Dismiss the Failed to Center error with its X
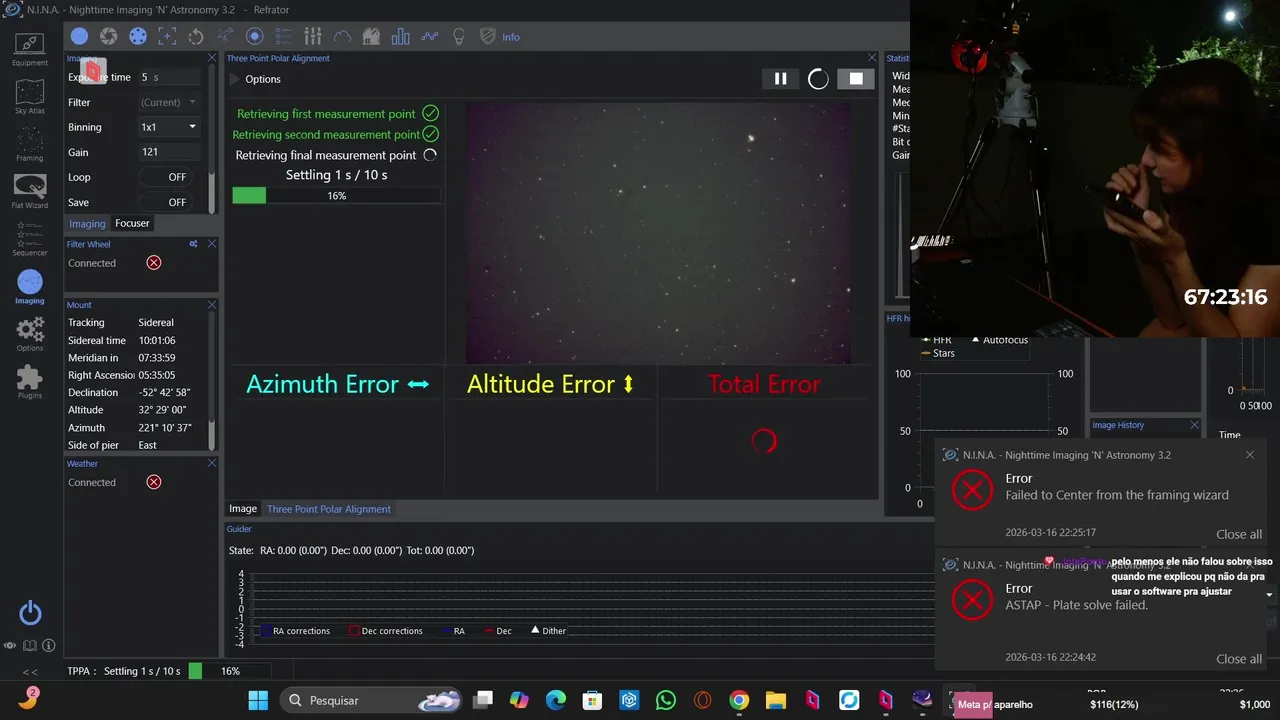Screen dimensions: 1280x720 point(1249,455)
